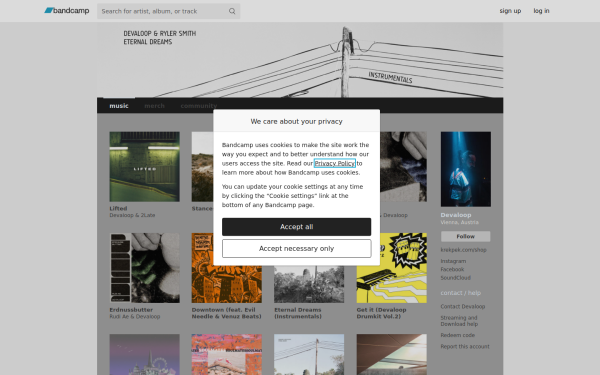The width and height of the screenshot is (600, 375).
Task: Open the brown architecture album cover in the bottom row
Action: coord(391,354)
